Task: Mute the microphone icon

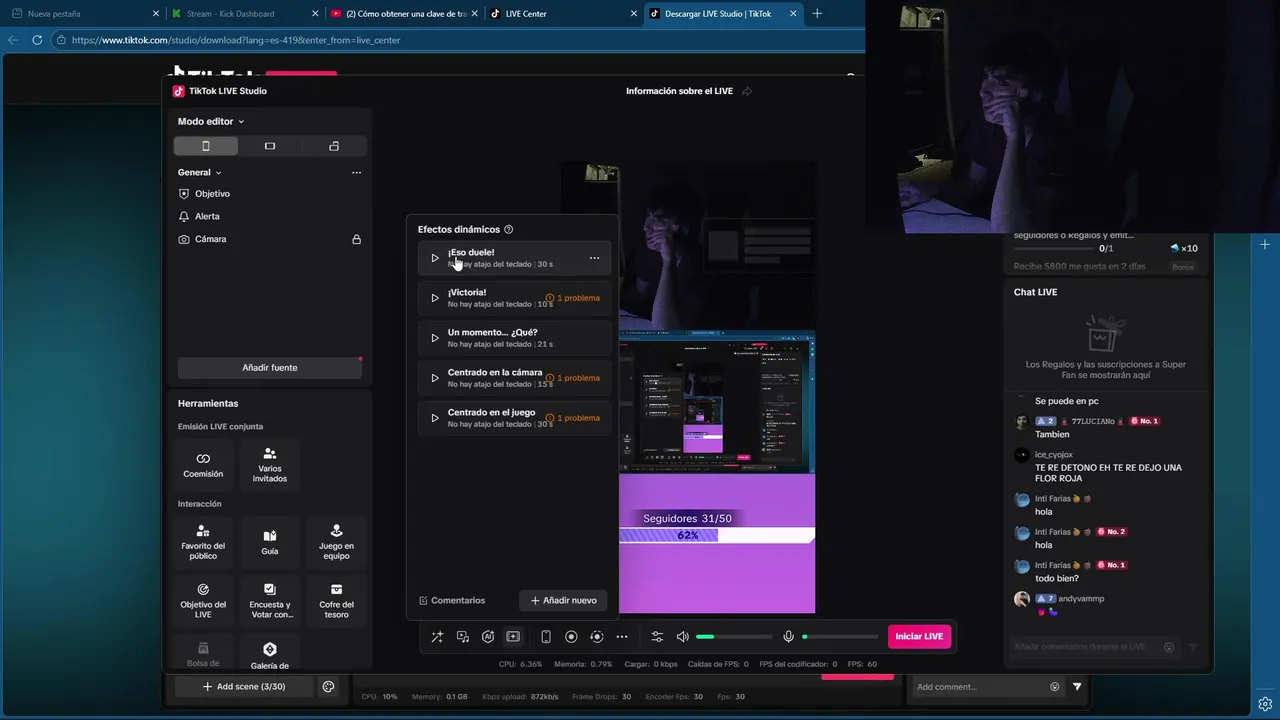Action: pos(788,637)
